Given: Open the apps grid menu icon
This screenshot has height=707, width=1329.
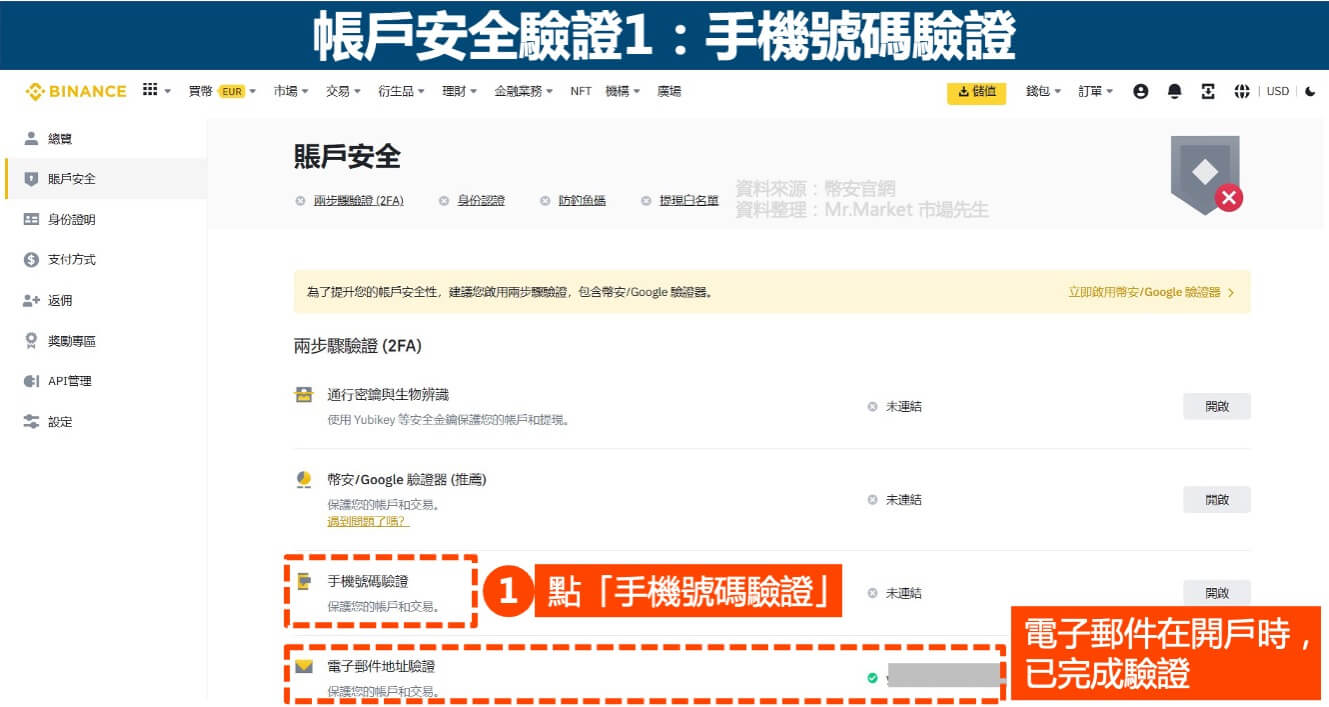Looking at the screenshot, I should tap(150, 90).
